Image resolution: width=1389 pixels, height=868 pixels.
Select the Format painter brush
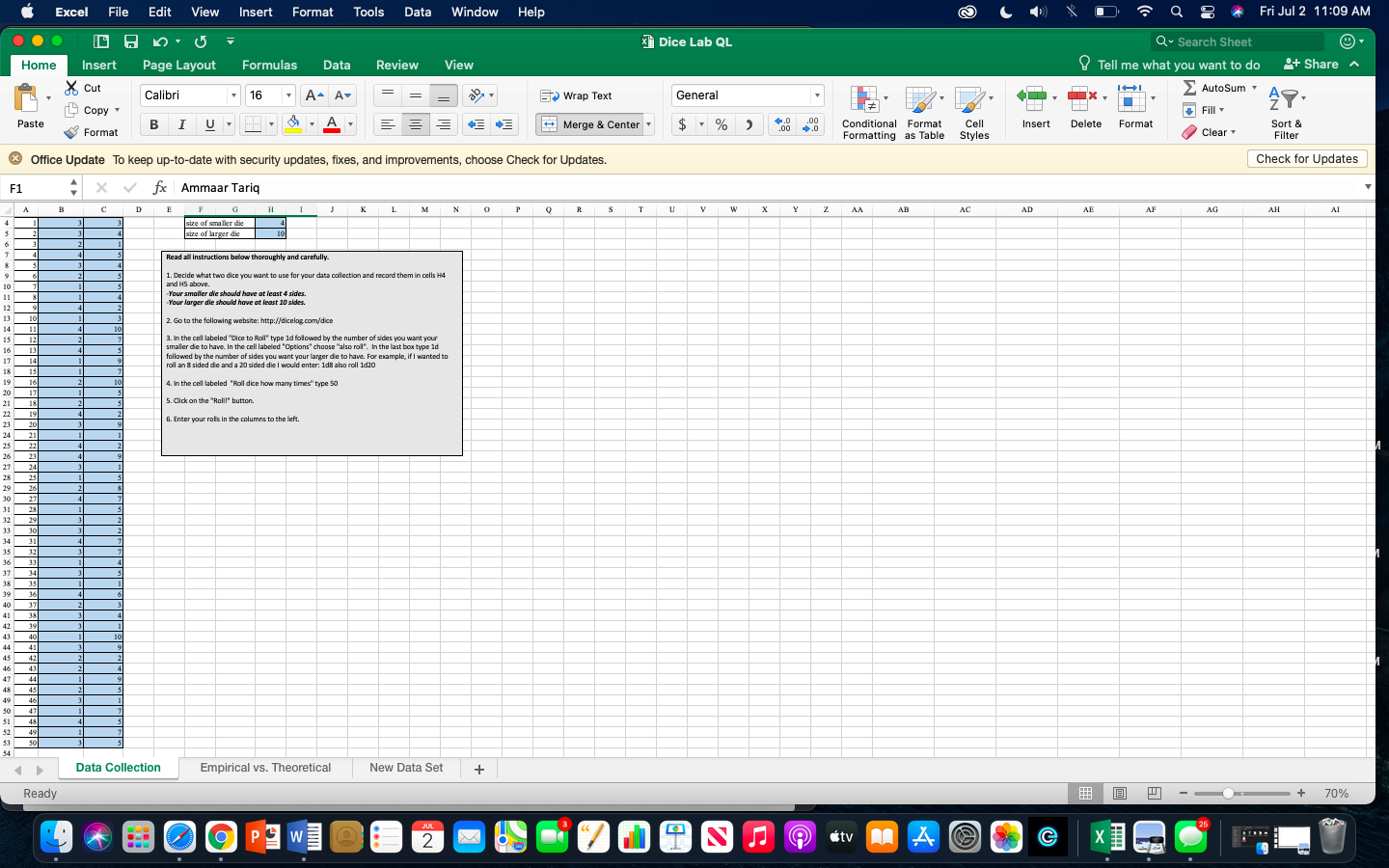[x=71, y=132]
